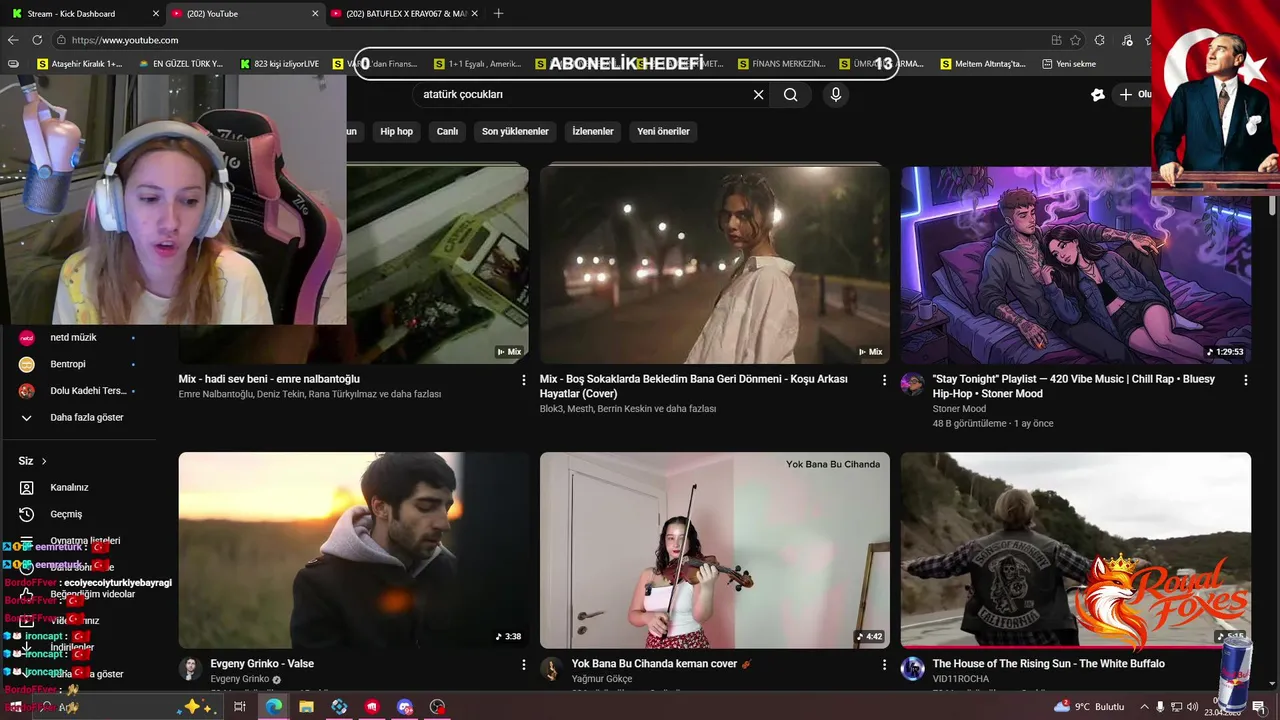Click the 'Yağmur Gökçe' channel name
This screenshot has width=1280, height=720.
coord(602,679)
